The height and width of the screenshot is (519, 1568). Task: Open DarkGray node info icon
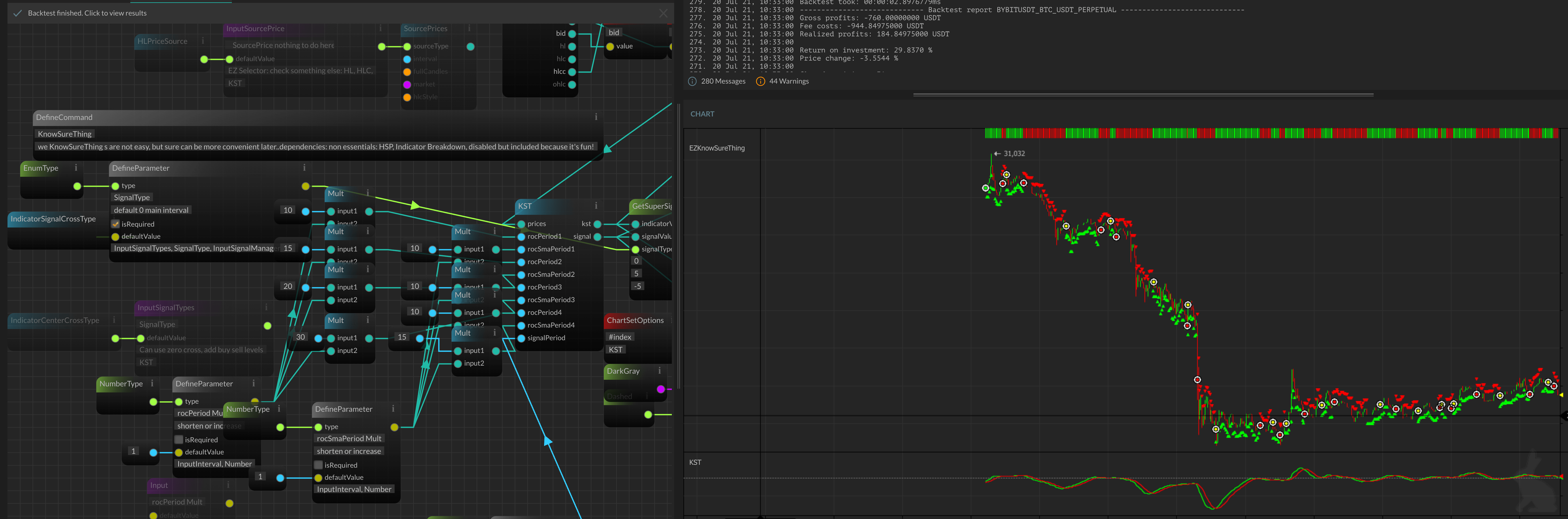pos(659,371)
